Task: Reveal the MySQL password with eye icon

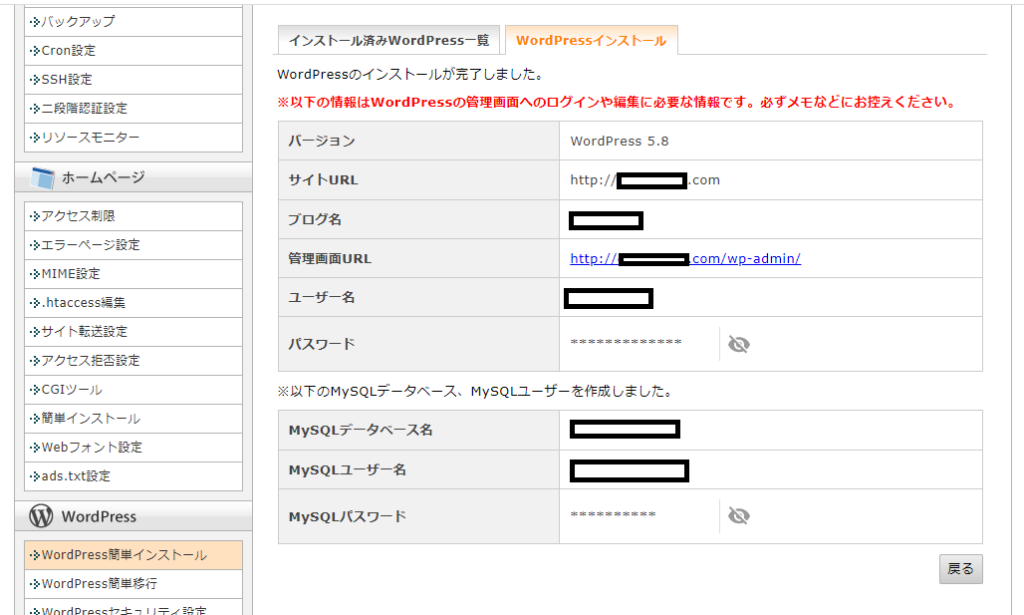Action: [x=739, y=516]
